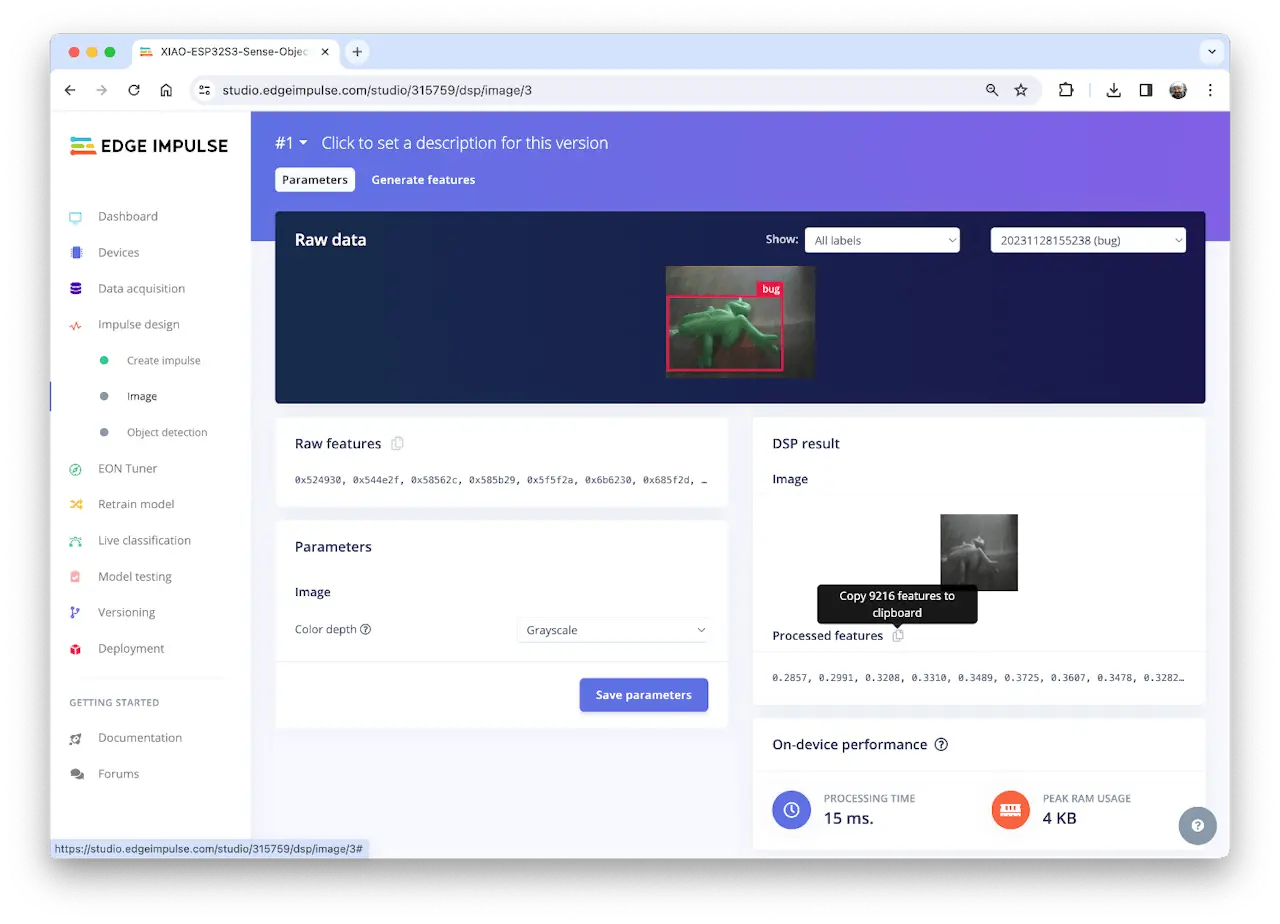Open the Grayscale color depth dropdown
1280x924 pixels.
click(613, 630)
